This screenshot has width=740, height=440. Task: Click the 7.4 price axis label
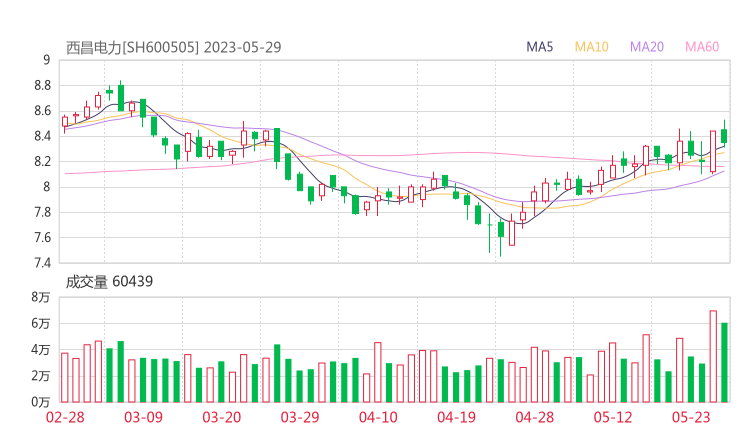point(42,262)
